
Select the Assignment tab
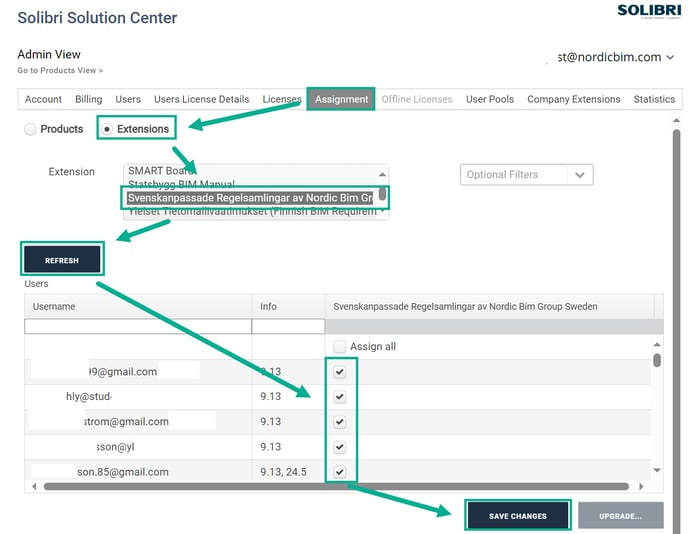coord(341,99)
